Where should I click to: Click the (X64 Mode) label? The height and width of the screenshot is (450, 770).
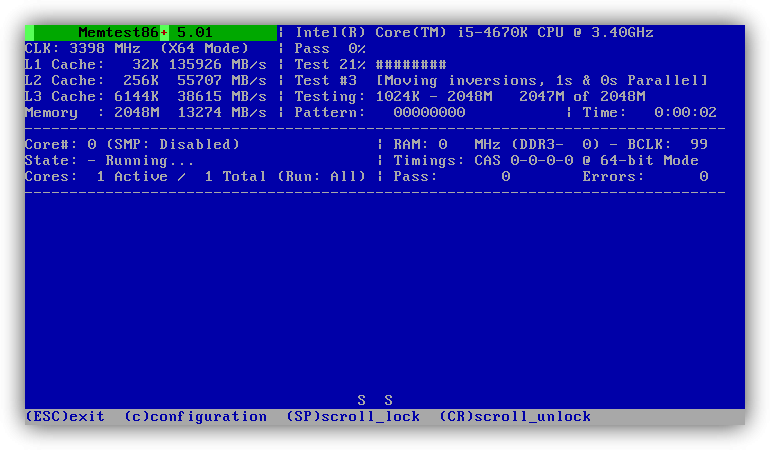[204, 49]
